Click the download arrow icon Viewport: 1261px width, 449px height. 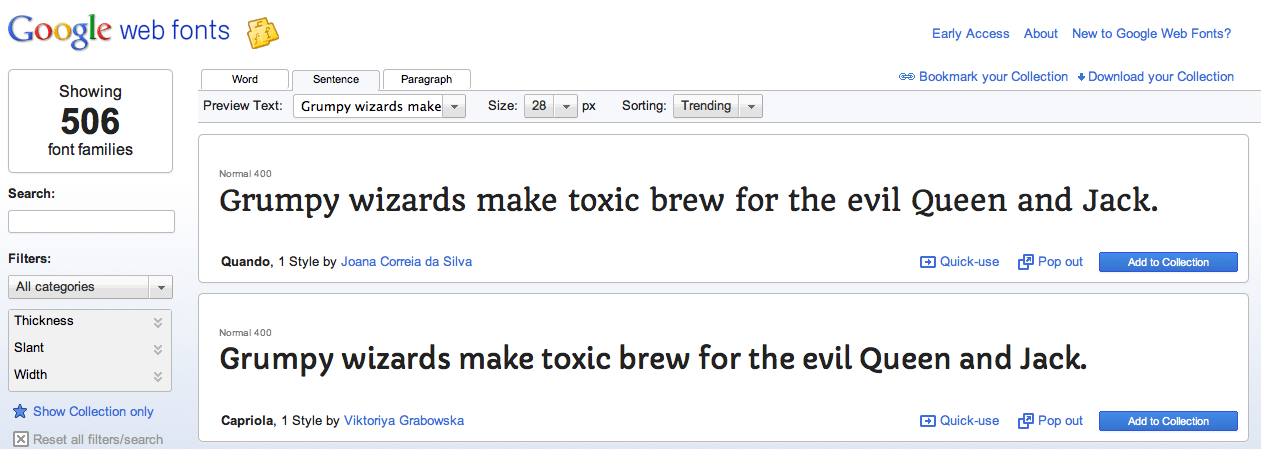coord(1081,77)
